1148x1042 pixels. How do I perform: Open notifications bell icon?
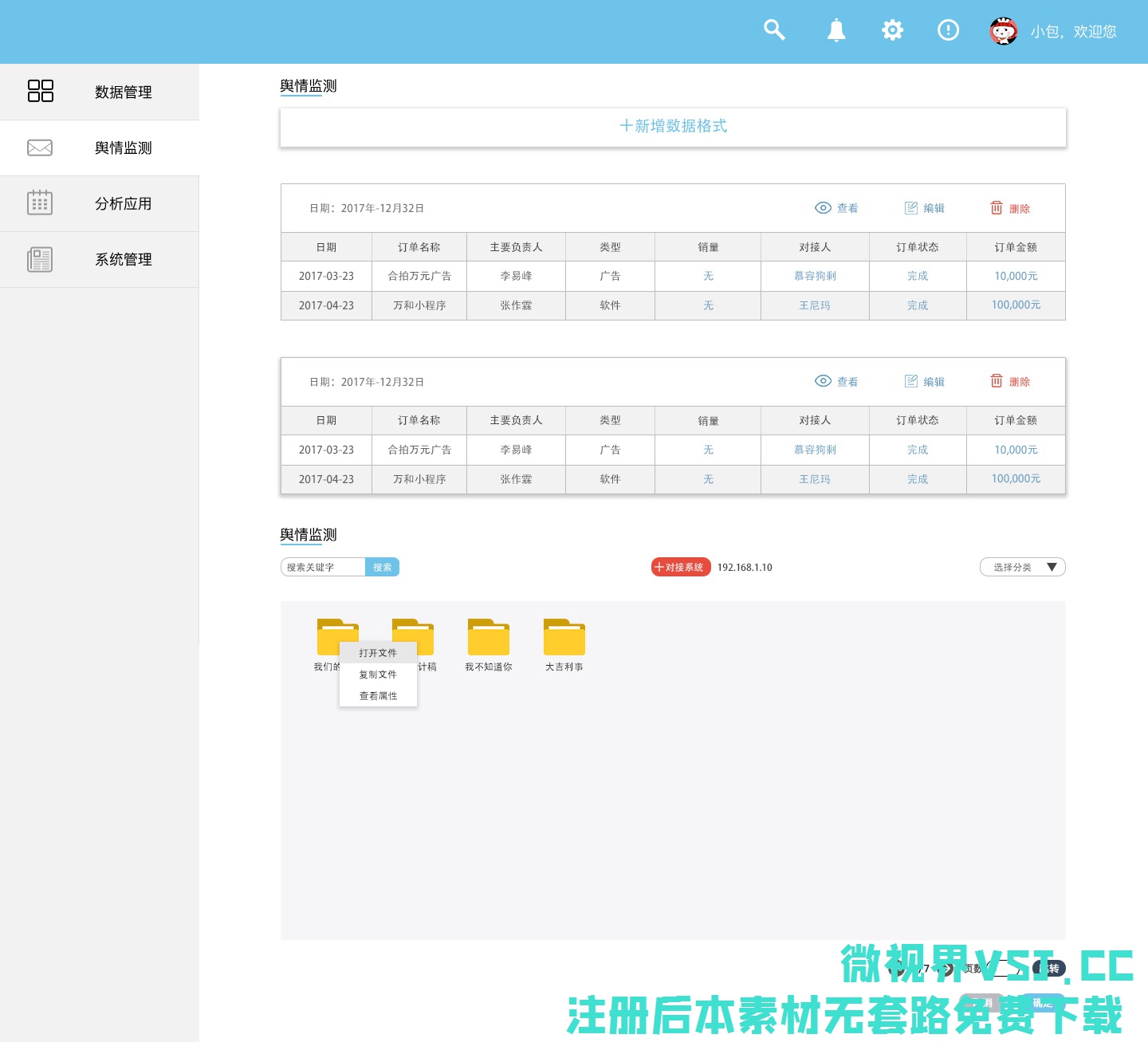pos(835,31)
